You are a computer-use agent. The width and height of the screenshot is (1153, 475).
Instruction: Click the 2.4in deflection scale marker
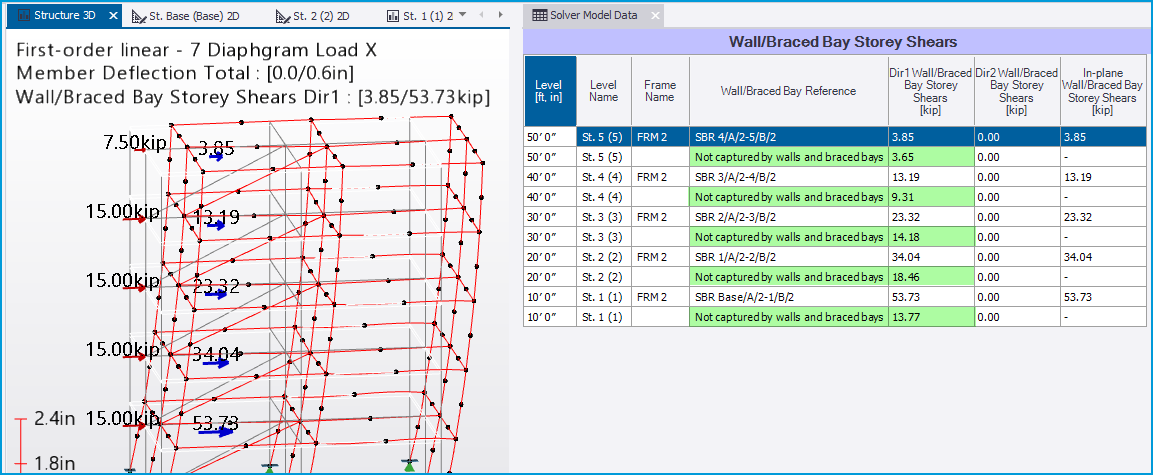point(20,420)
